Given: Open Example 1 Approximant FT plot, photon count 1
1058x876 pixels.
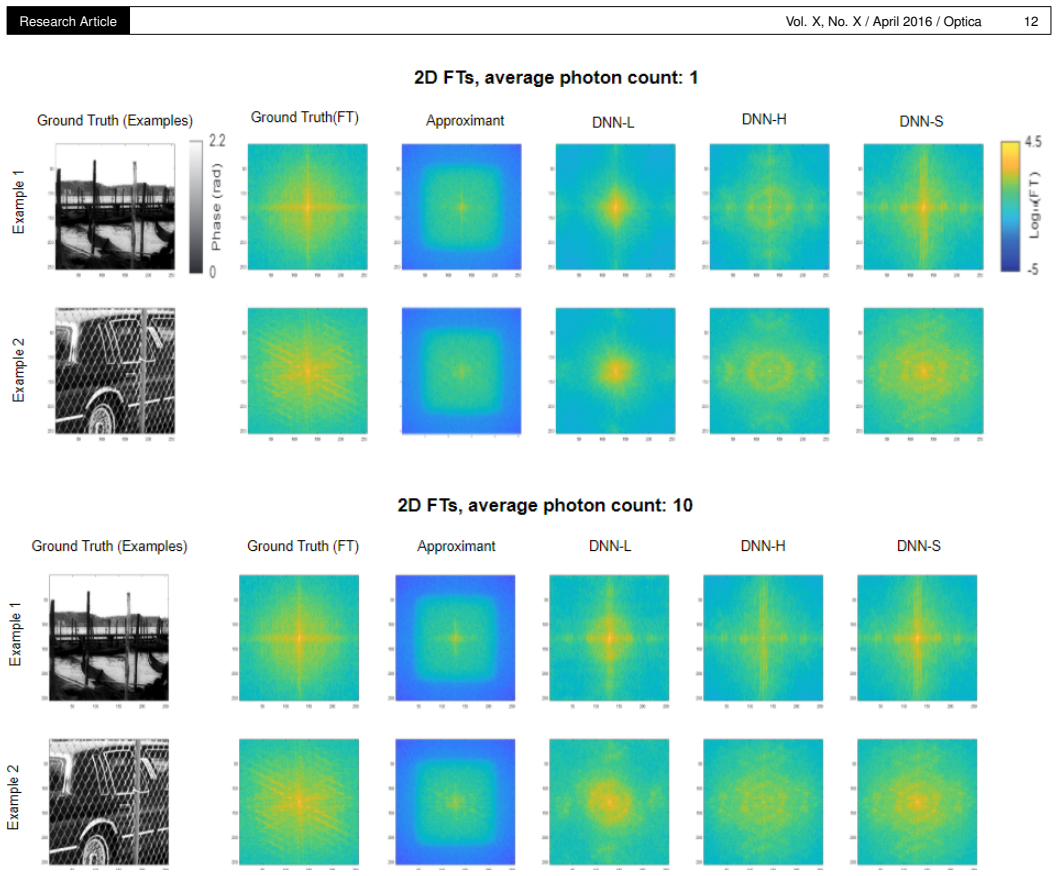Looking at the screenshot, I should coord(462,207).
